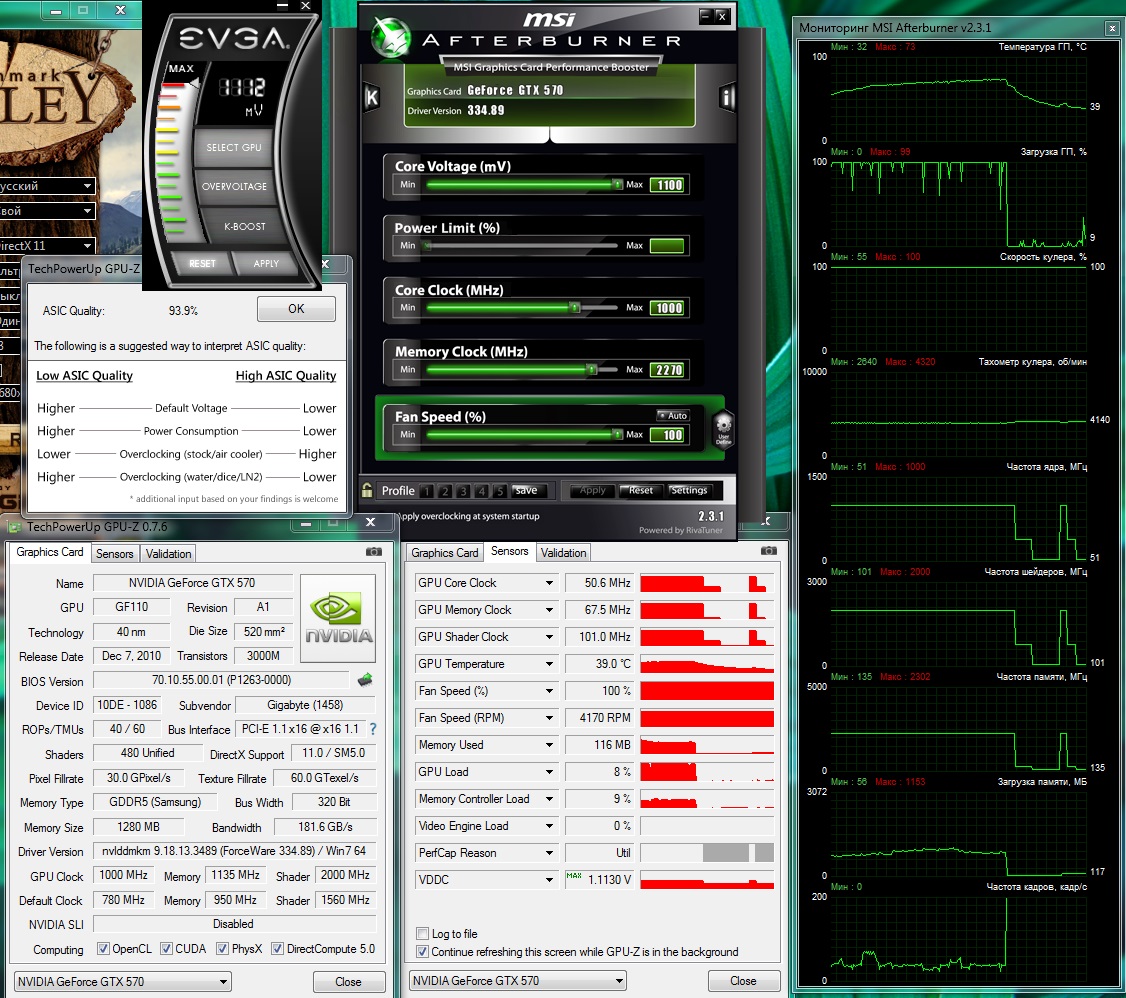The image size is (1126, 998).
Task: Switch to Sensors tab in left GPU-Z
Action: pyautogui.click(x=115, y=554)
